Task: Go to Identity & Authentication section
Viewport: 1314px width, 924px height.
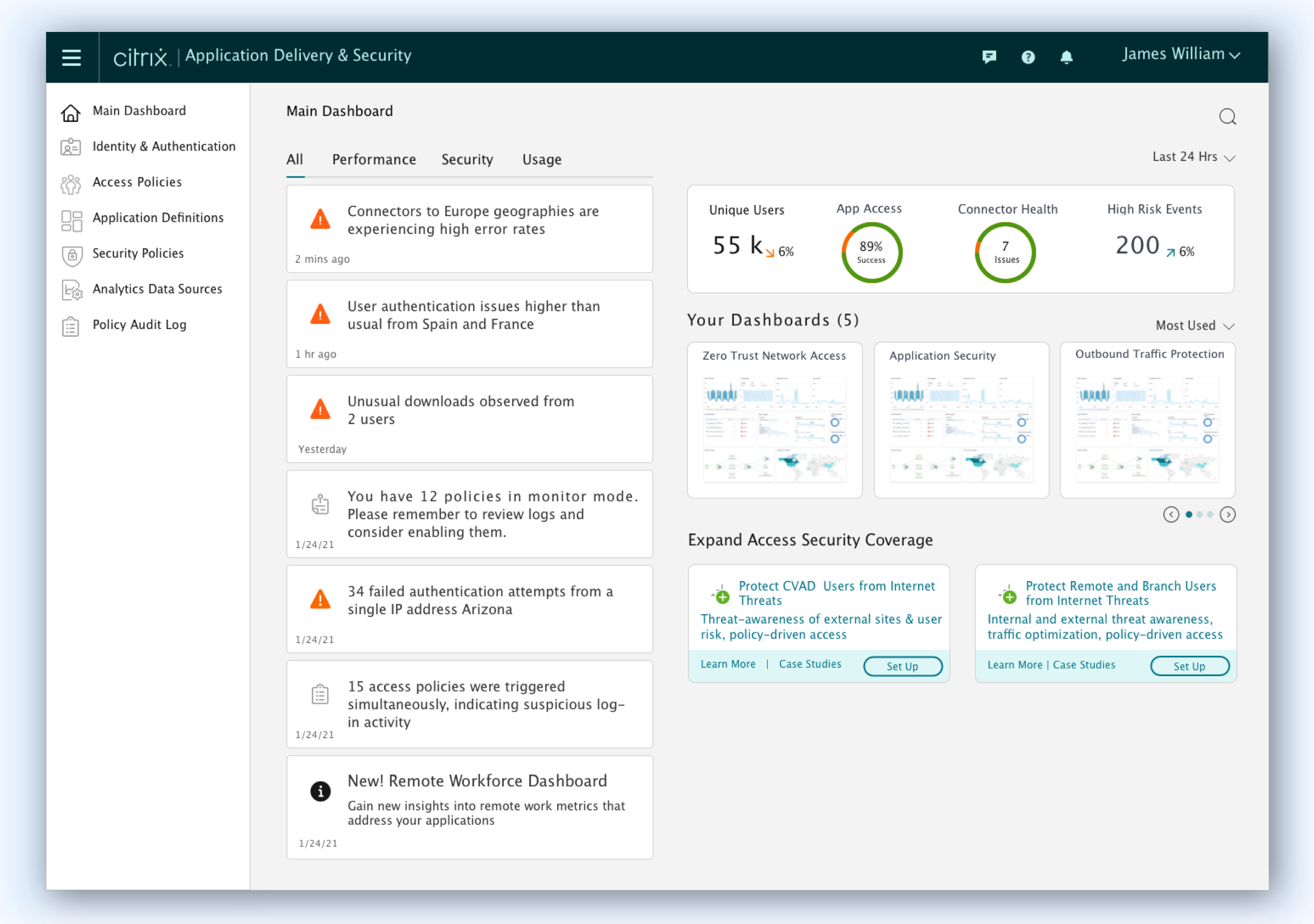Action: (164, 146)
